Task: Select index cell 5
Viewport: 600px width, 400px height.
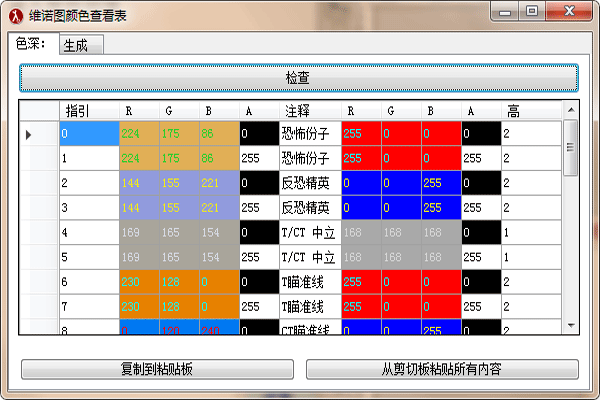Action: 89,257
